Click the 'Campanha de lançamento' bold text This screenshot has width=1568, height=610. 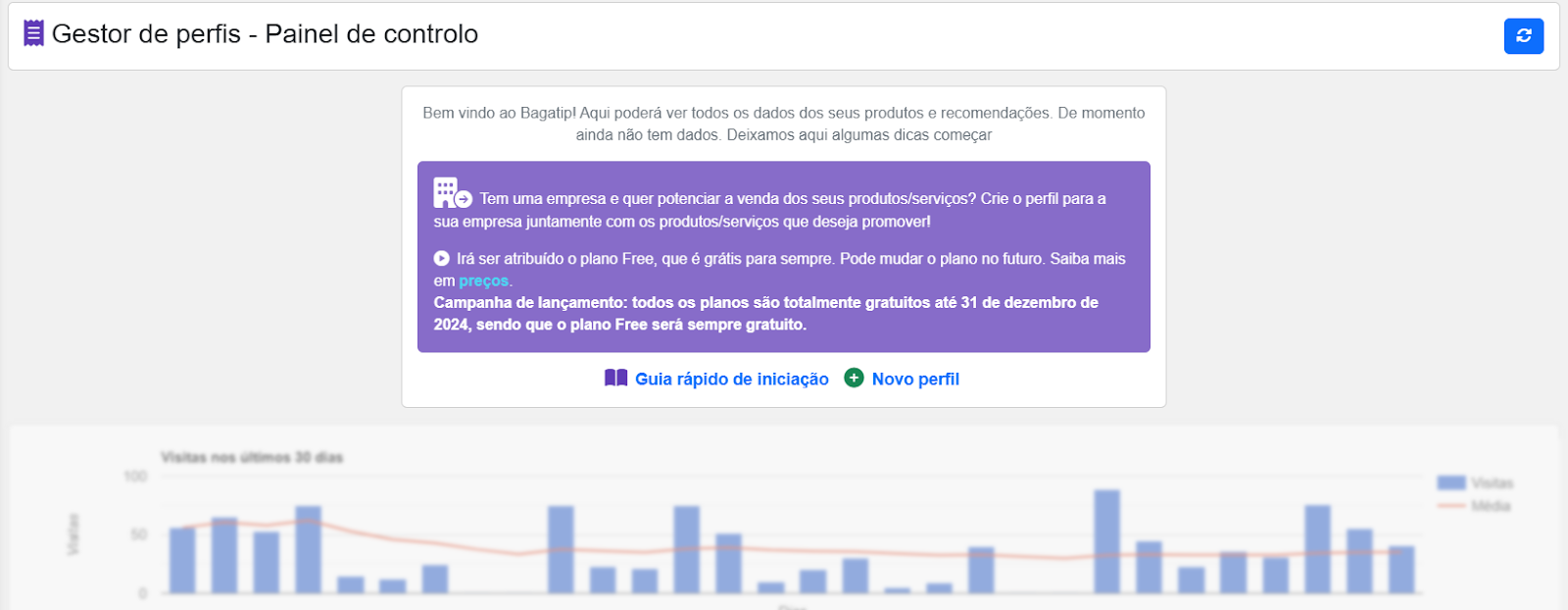766,313
